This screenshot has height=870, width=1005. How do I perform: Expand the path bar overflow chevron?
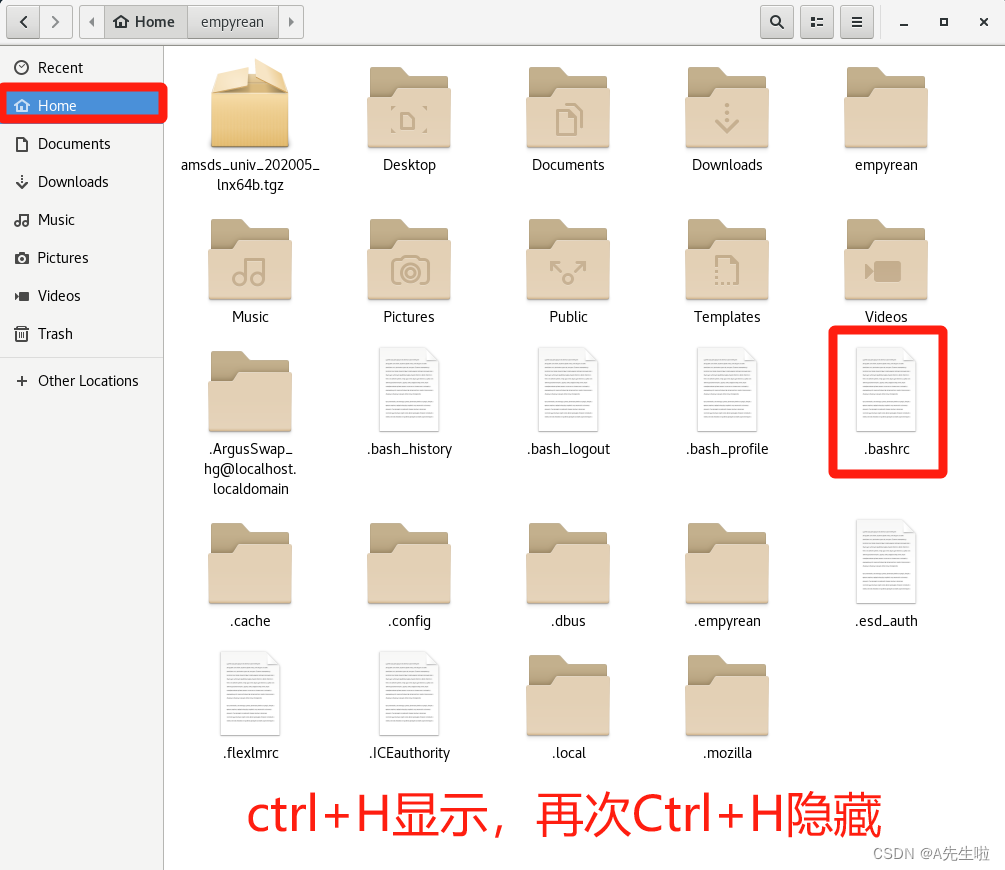tap(291, 21)
